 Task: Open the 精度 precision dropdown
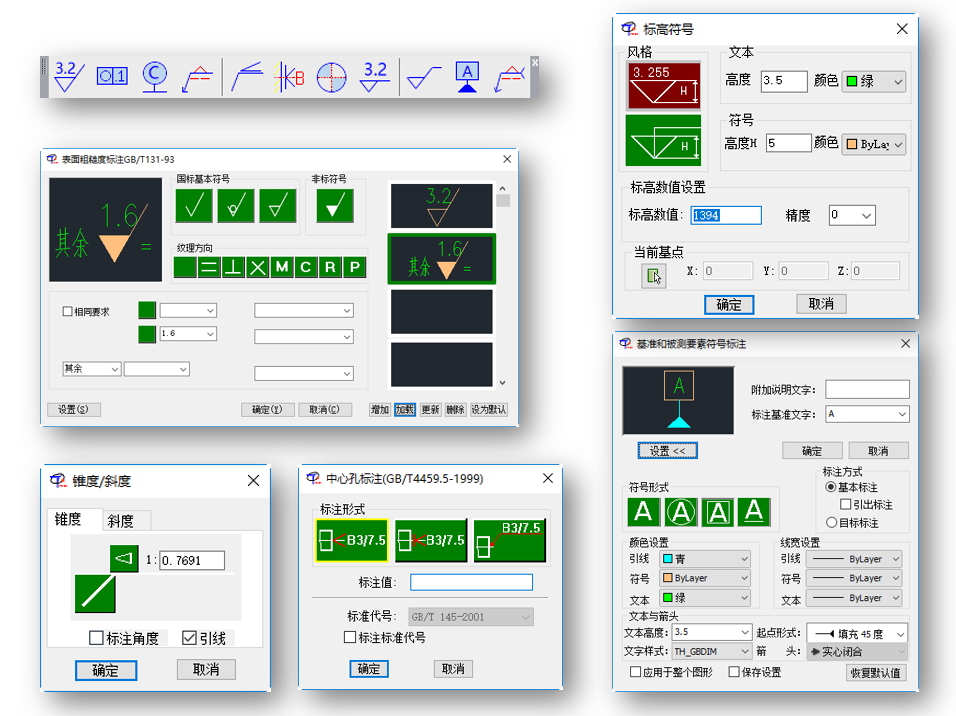click(852, 215)
